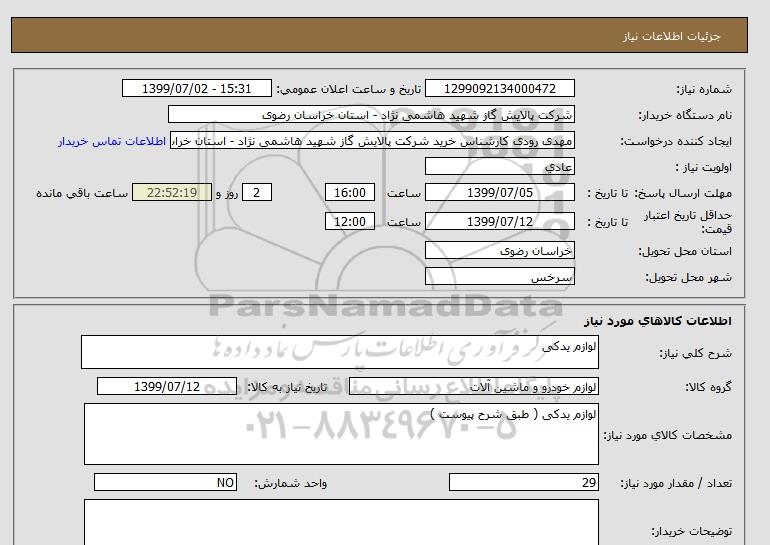This screenshot has width=770, height=545.
Task: Click the label اولویت نیاز
Action: click(704, 167)
